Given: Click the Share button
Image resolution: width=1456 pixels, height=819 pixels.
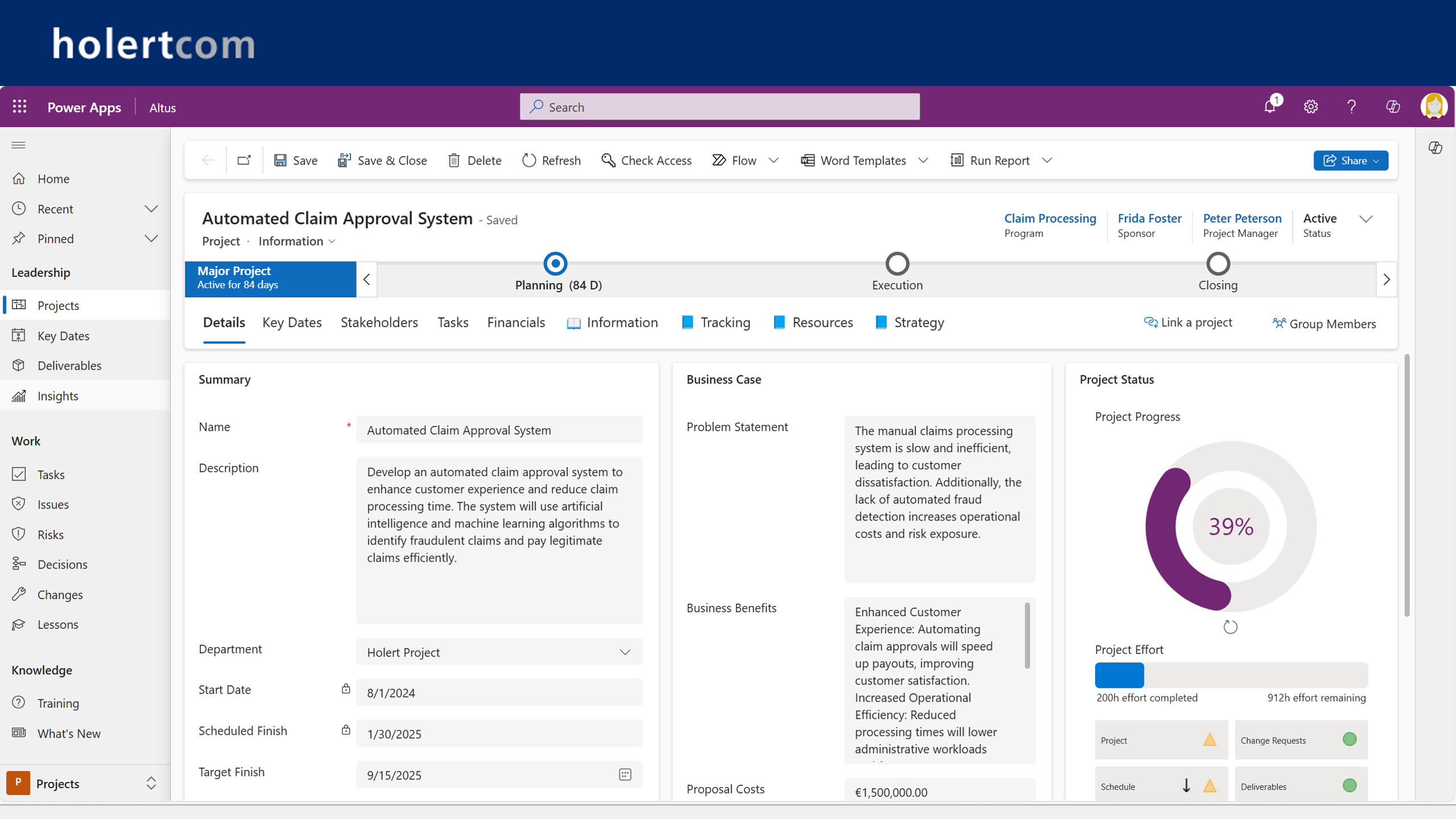Looking at the screenshot, I should [1351, 161].
